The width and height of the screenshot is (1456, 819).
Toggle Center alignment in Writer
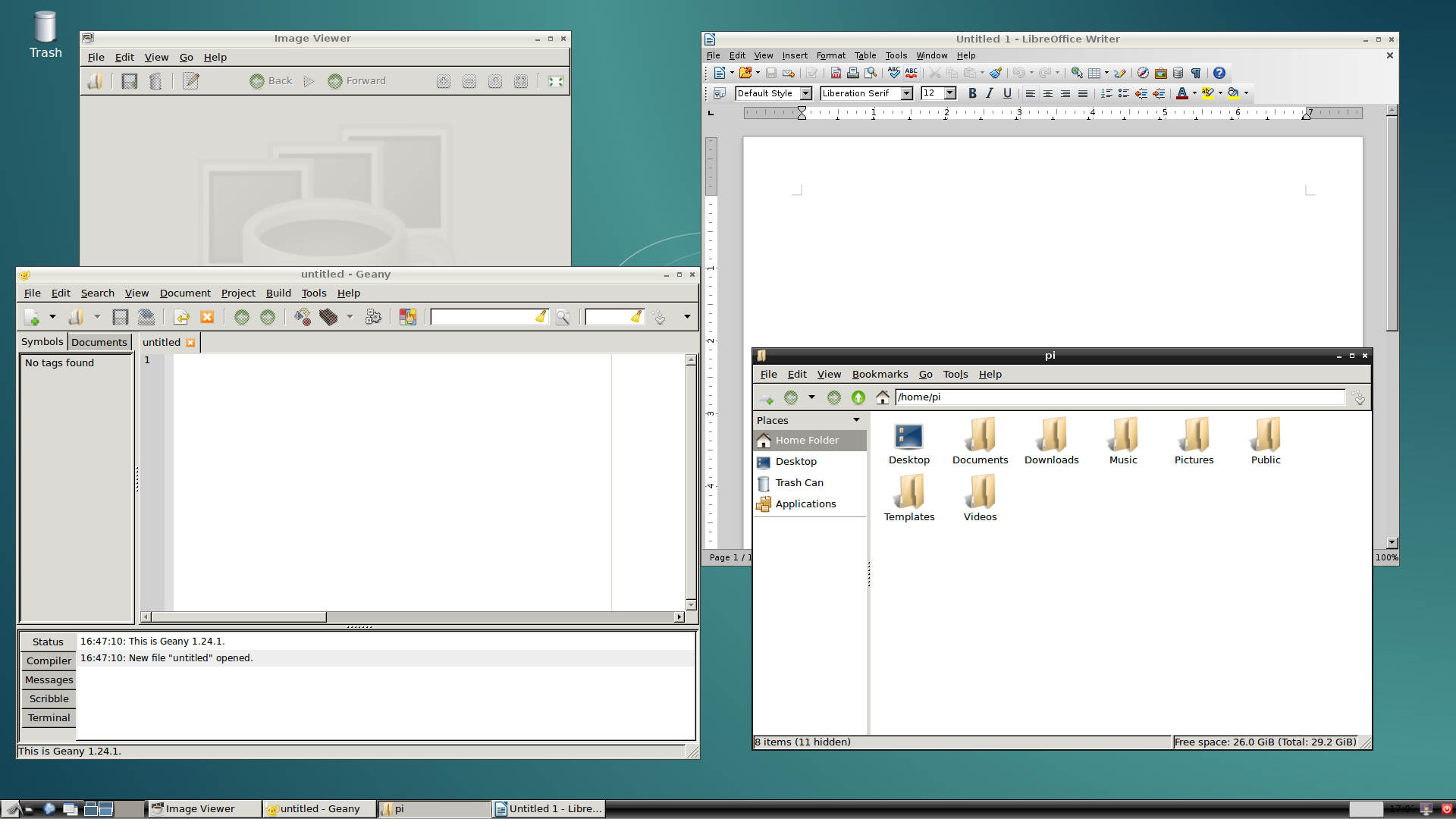point(1047,93)
